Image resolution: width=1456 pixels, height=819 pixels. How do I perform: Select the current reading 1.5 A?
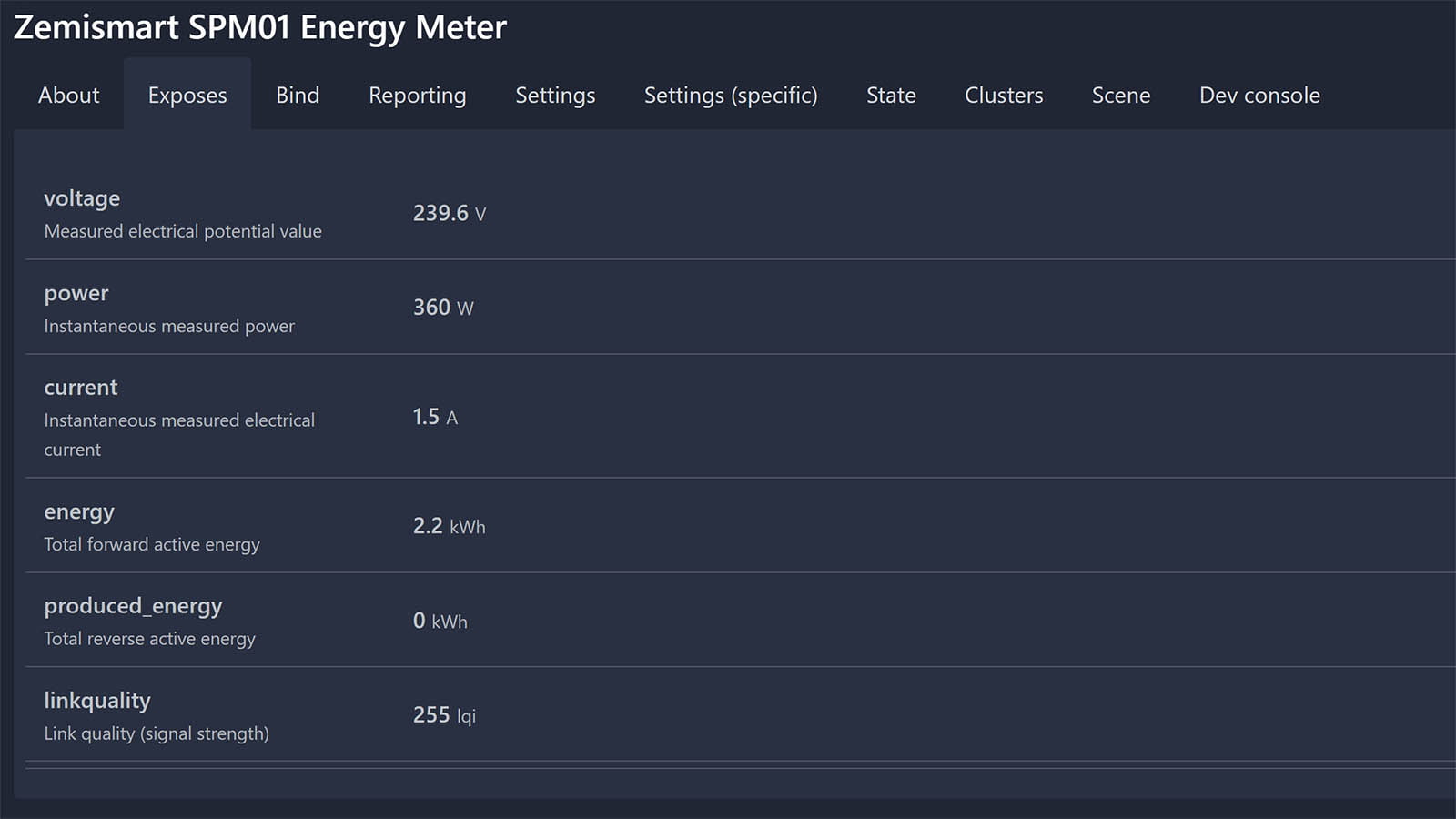tap(434, 417)
